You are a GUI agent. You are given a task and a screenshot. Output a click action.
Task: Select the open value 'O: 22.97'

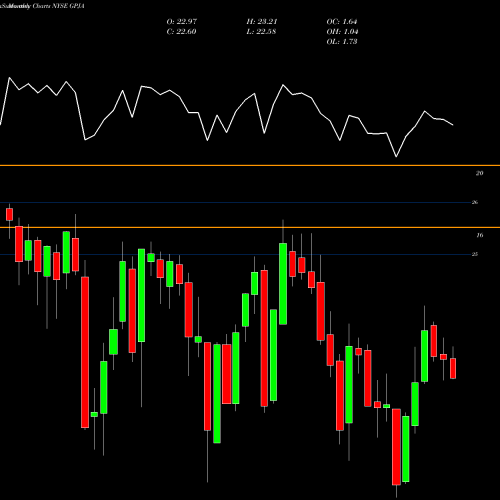pyautogui.click(x=182, y=22)
